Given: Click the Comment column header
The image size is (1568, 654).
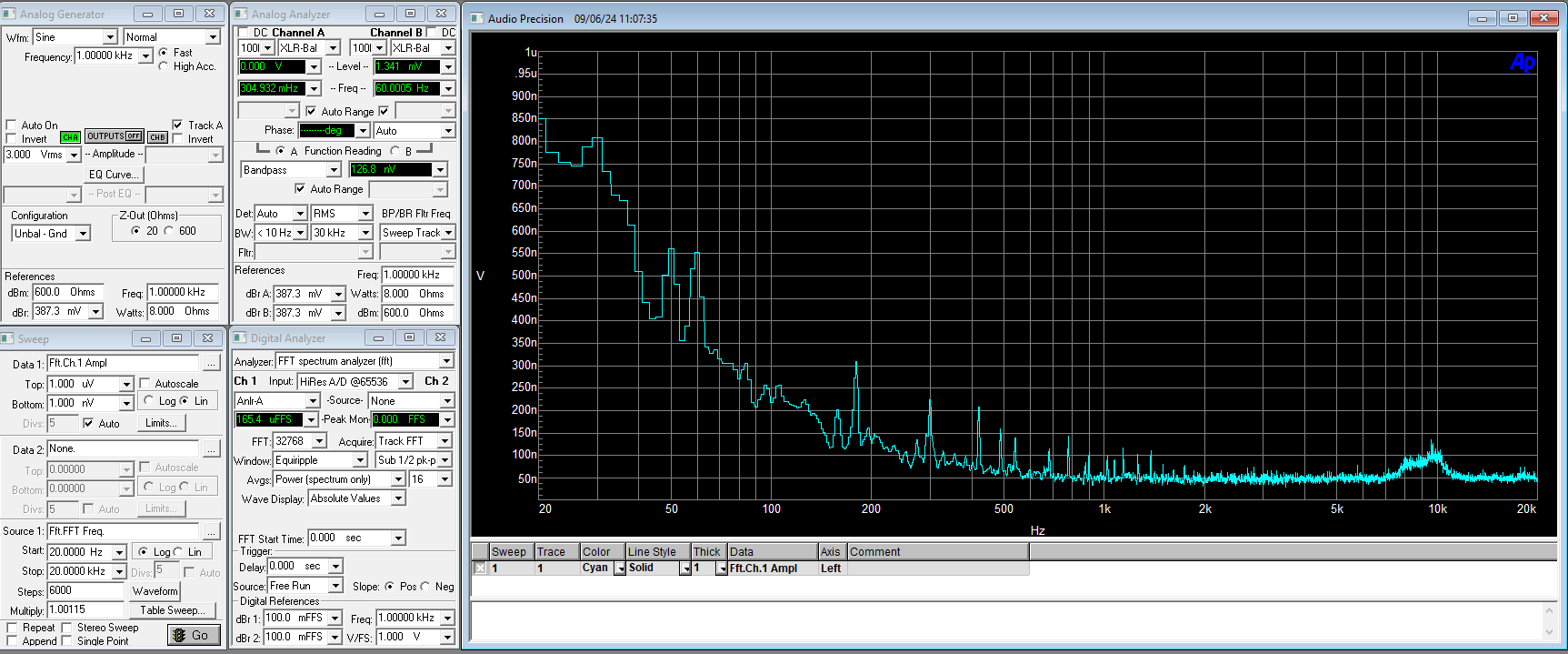Looking at the screenshot, I should click(x=938, y=552).
